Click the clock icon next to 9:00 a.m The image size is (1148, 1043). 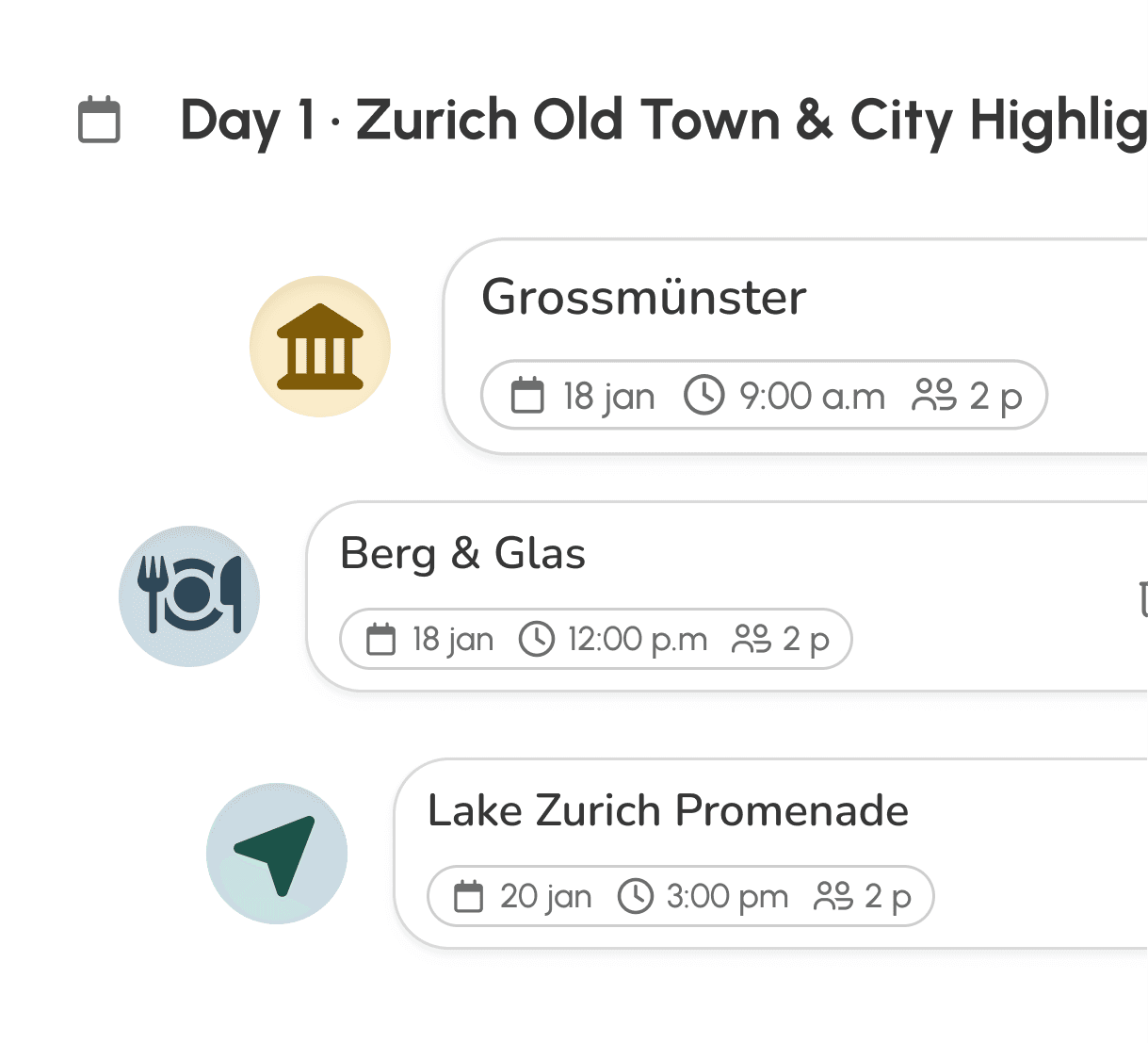click(x=704, y=395)
